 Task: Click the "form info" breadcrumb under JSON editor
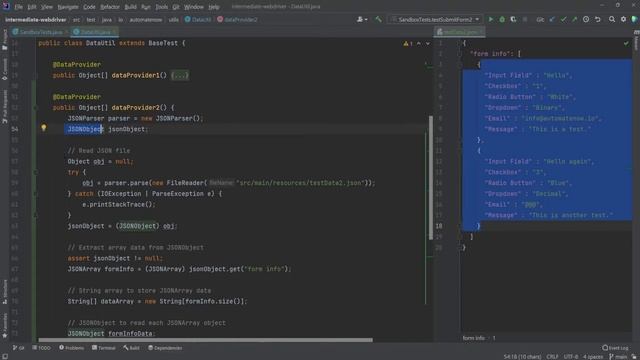point(473,338)
